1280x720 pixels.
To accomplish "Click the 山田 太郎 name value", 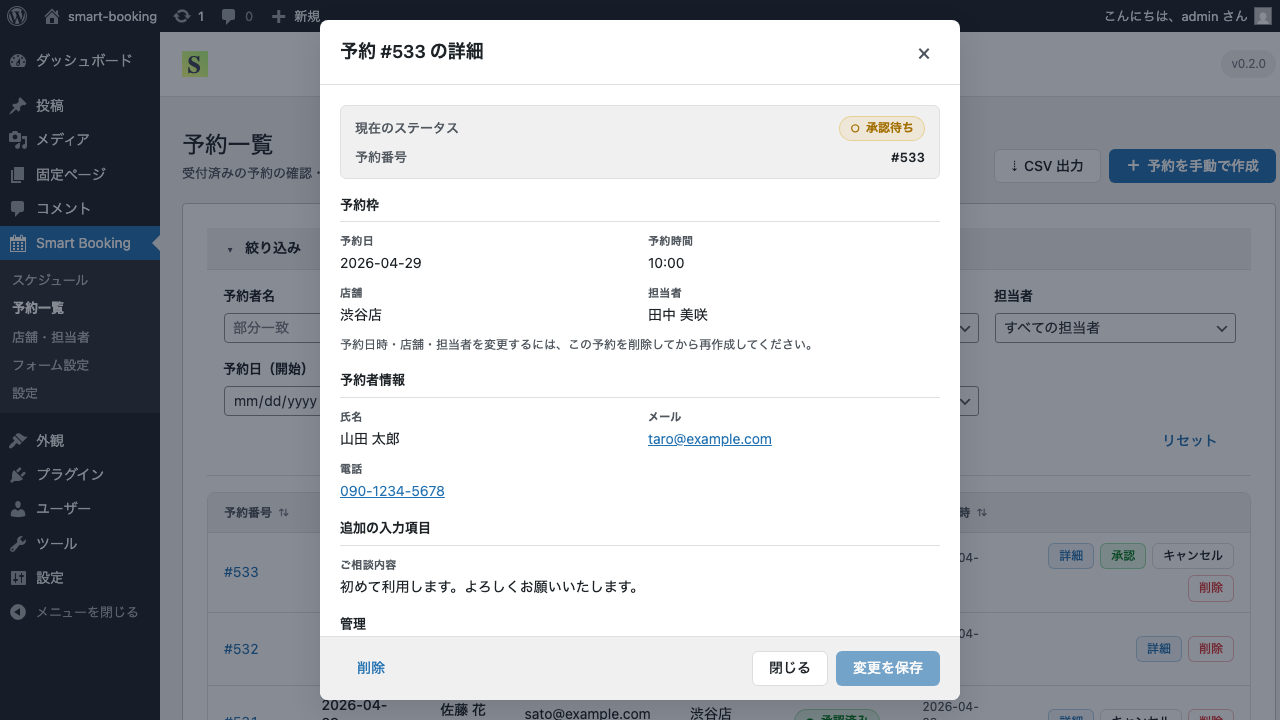I will pyautogui.click(x=370, y=439).
